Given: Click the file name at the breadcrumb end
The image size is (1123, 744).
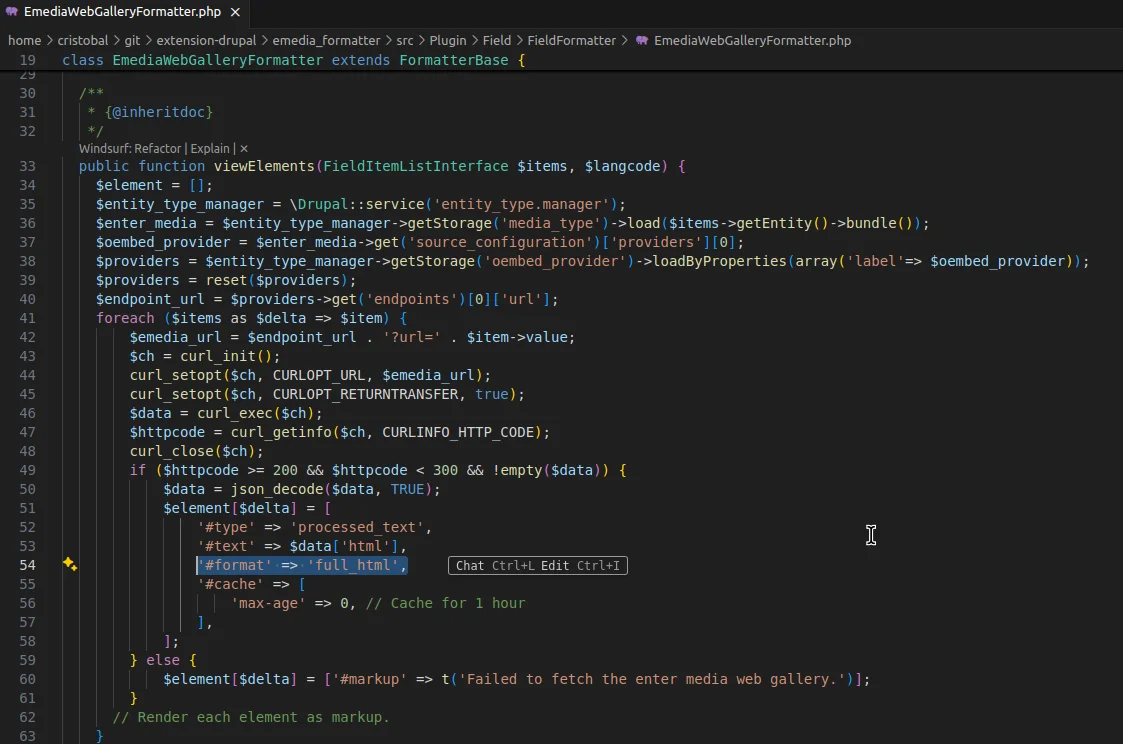Looking at the screenshot, I should (752, 41).
